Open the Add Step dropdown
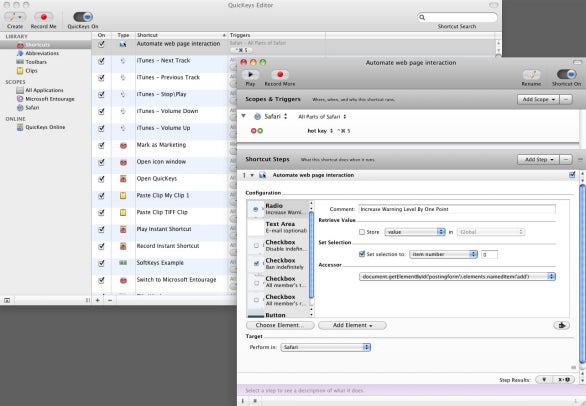The width and height of the screenshot is (586, 406). 538,160
